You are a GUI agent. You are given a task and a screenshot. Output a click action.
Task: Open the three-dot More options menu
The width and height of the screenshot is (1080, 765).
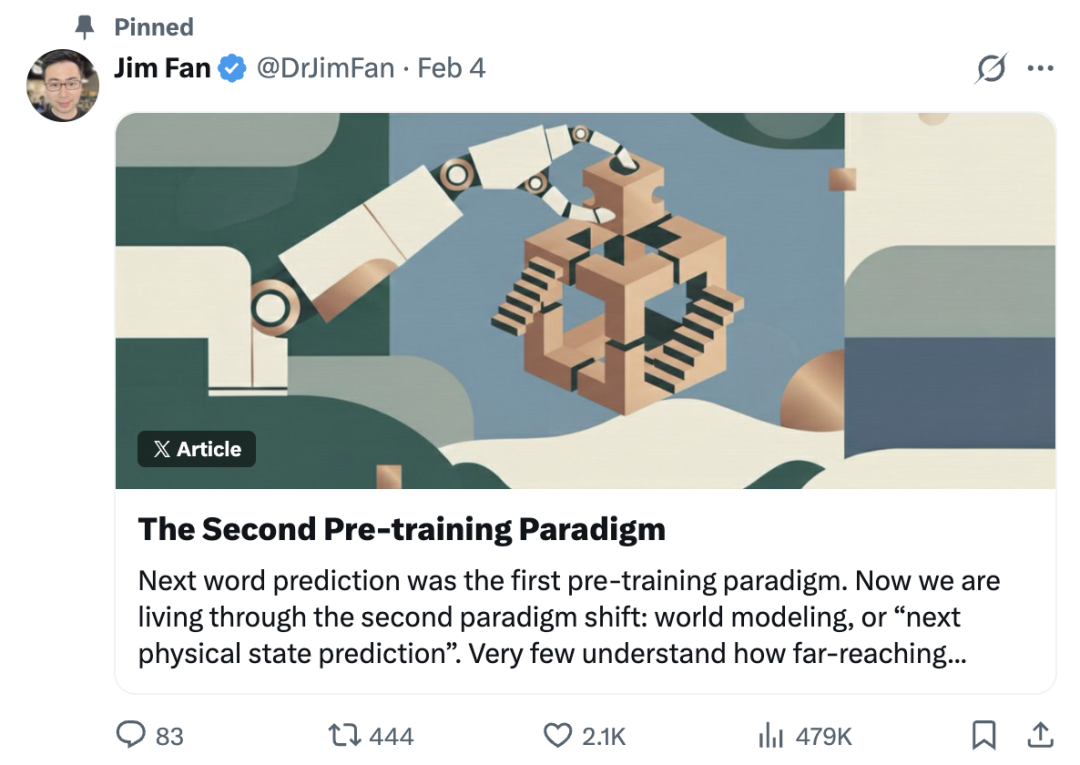[1040, 69]
